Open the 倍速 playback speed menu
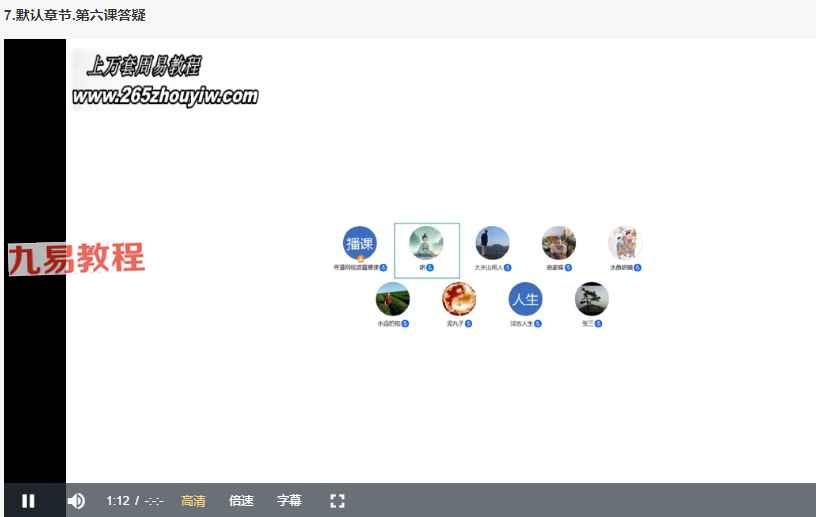The height and width of the screenshot is (517, 816). pos(241,500)
